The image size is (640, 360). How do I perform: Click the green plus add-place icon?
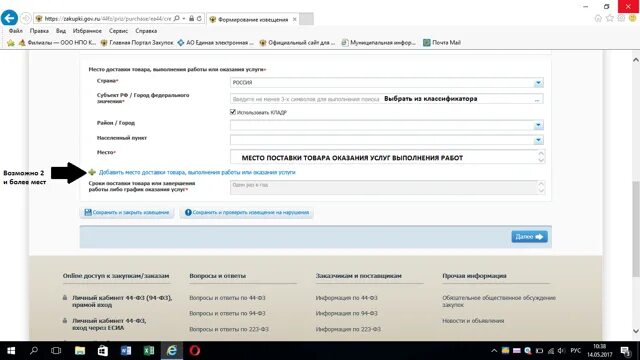pyautogui.click(x=92, y=172)
